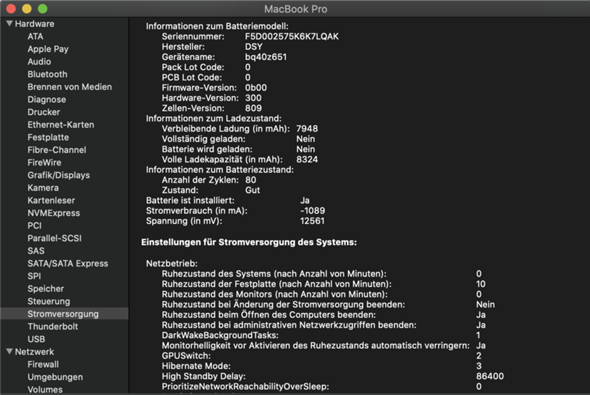Select Festplatte in the sidebar
The image size is (590, 395).
48,137
